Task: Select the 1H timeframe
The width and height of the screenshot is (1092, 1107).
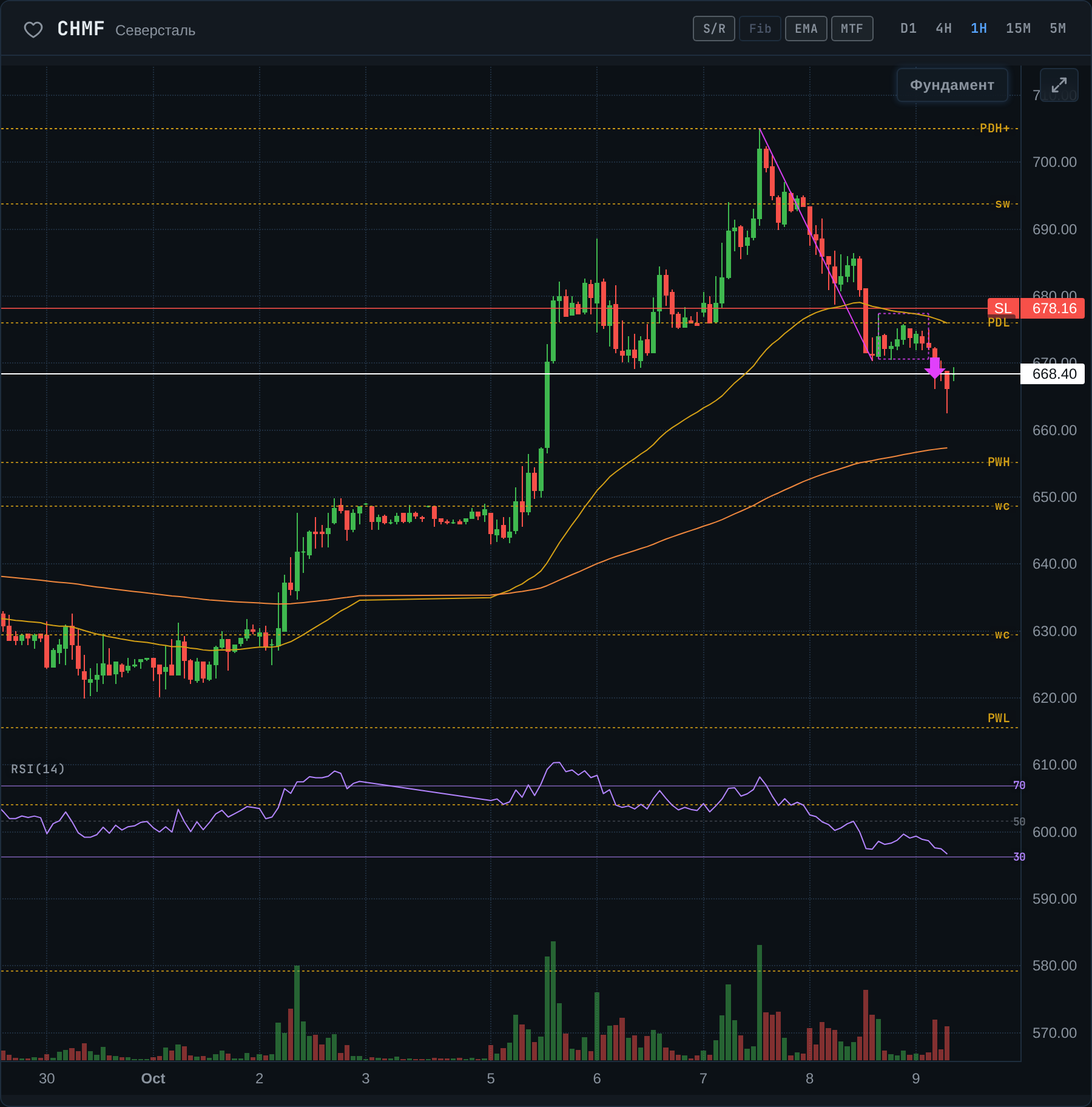Action: click(979, 29)
